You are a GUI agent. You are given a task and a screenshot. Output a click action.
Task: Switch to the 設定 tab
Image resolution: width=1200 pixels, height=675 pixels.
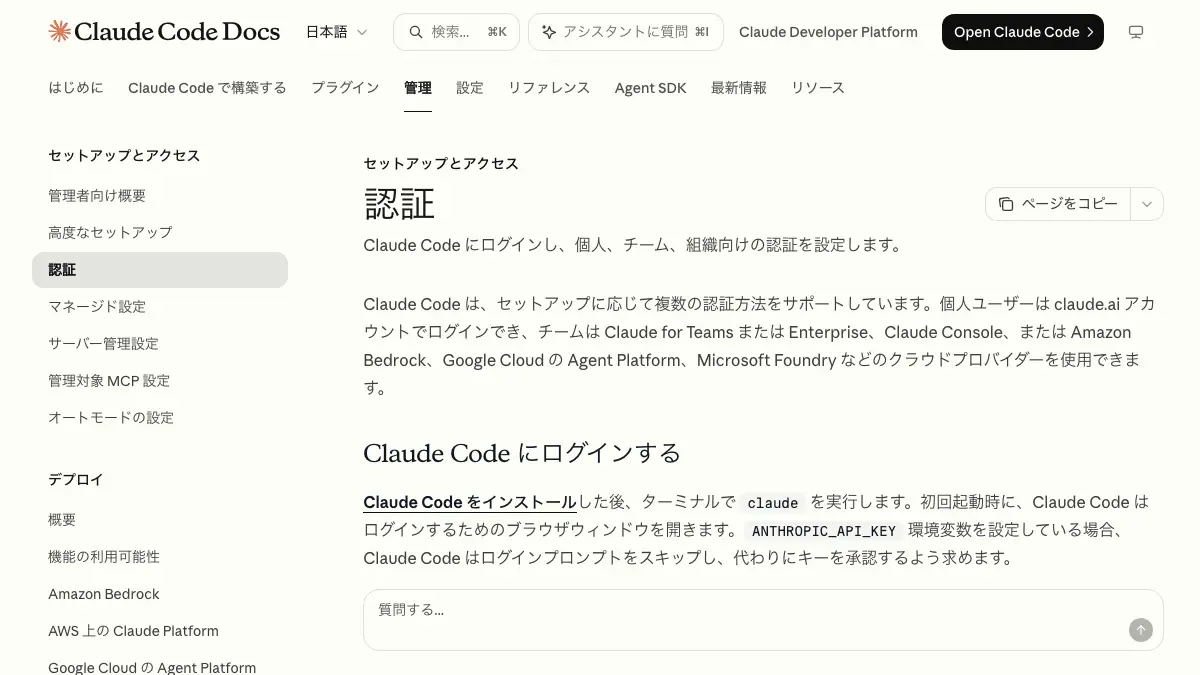click(470, 88)
